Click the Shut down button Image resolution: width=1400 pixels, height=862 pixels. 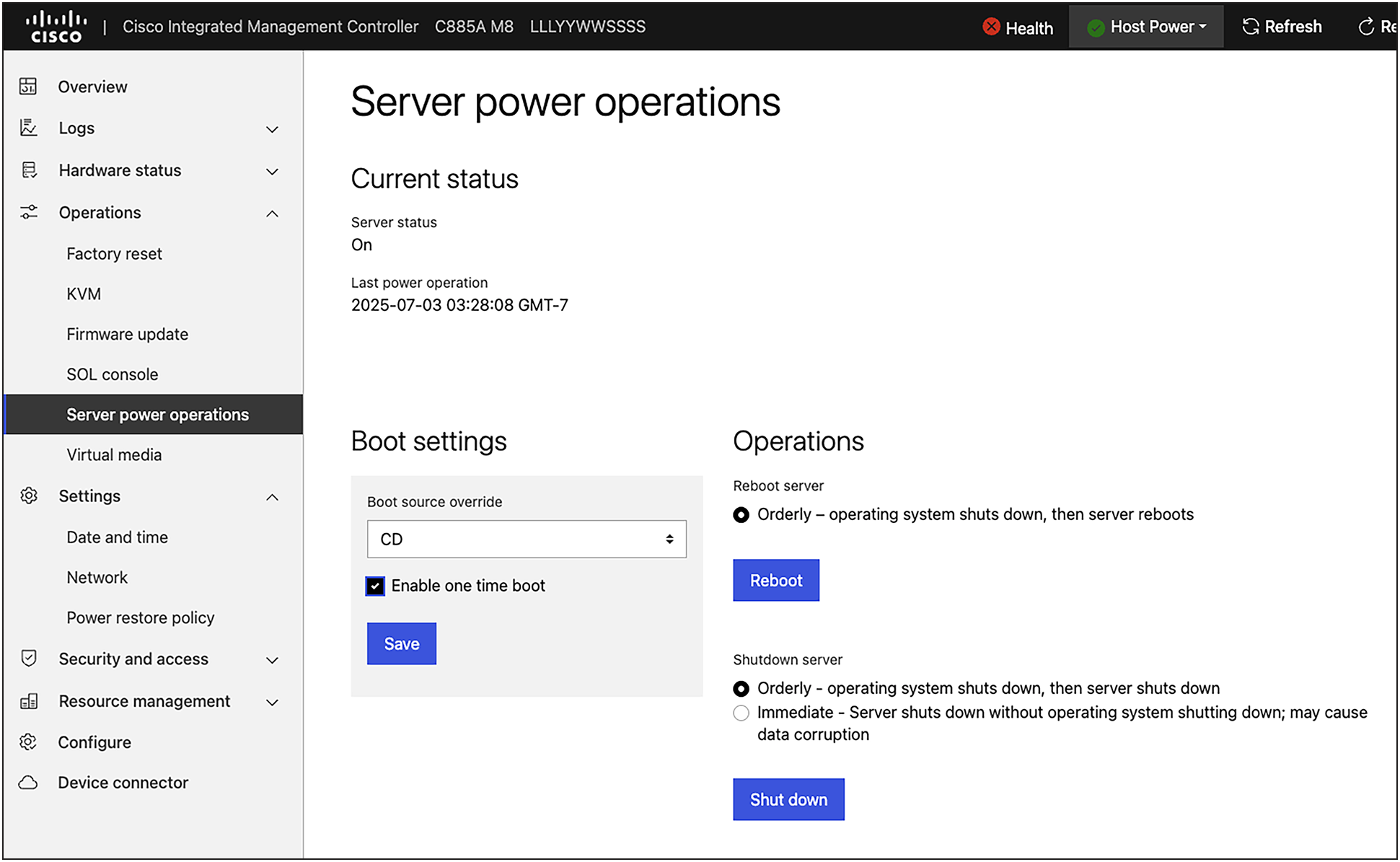point(788,799)
